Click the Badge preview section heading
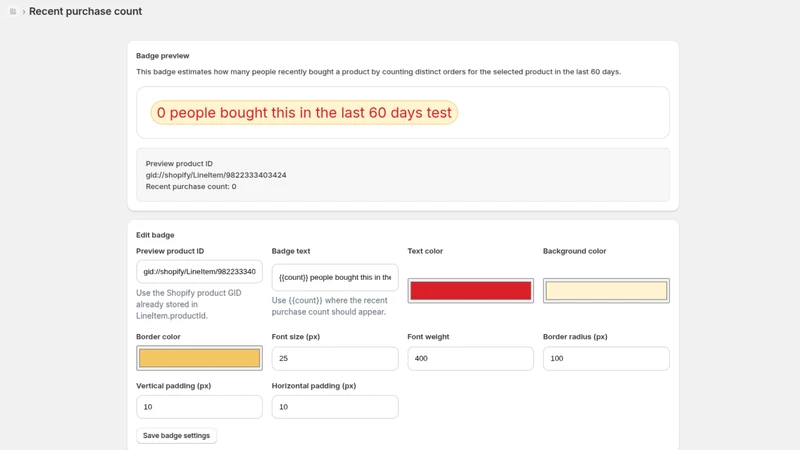Screen dimensions: 800x450 (162, 56)
